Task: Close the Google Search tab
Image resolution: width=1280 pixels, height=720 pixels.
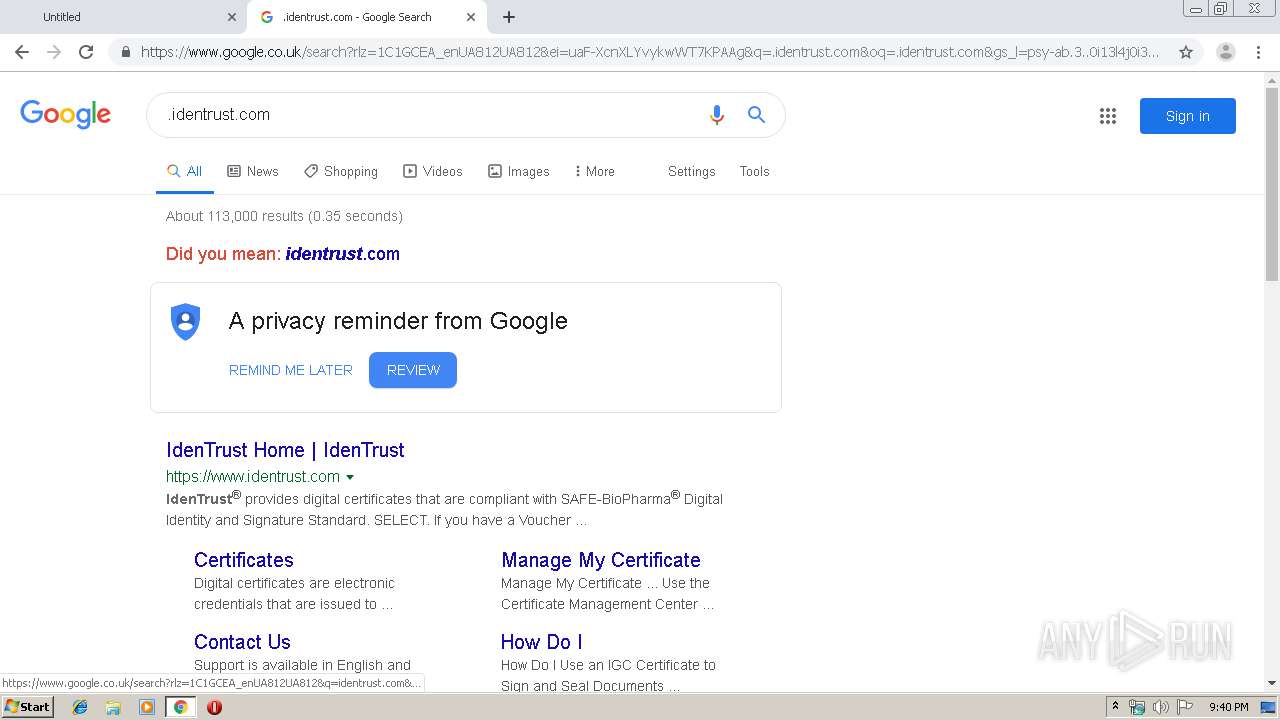Action: click(471, 17)
